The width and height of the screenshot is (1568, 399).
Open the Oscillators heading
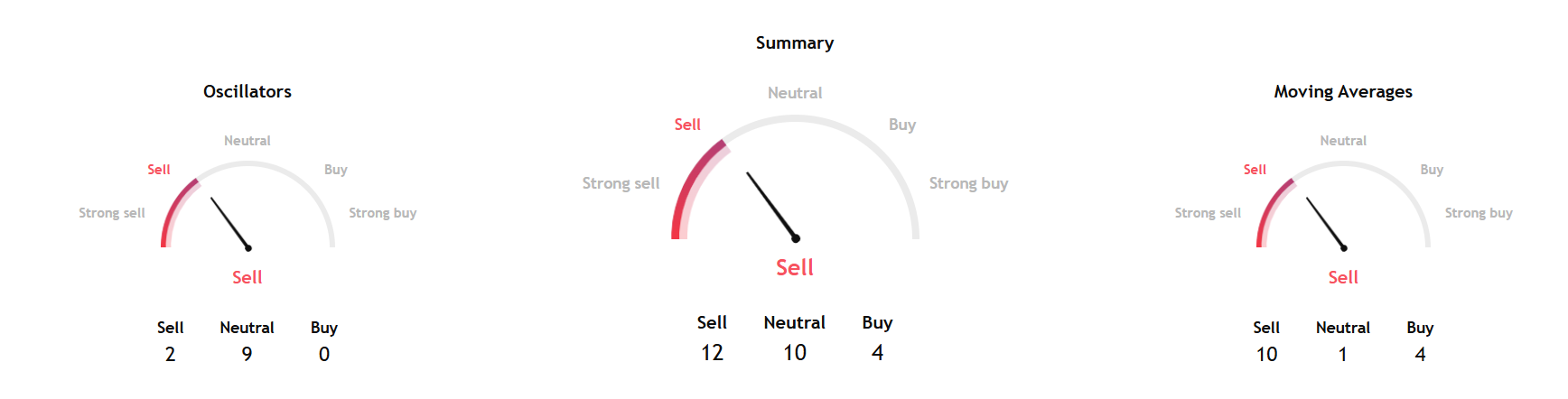247,91
